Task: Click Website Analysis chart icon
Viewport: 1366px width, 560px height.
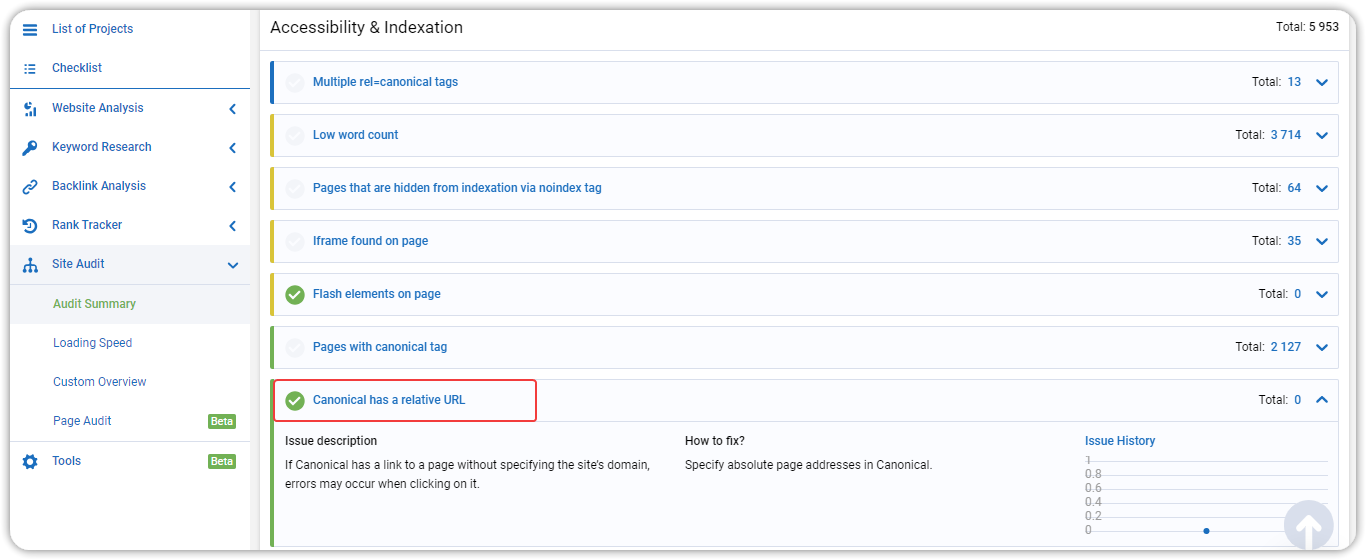Action: [x=30, y=108]
